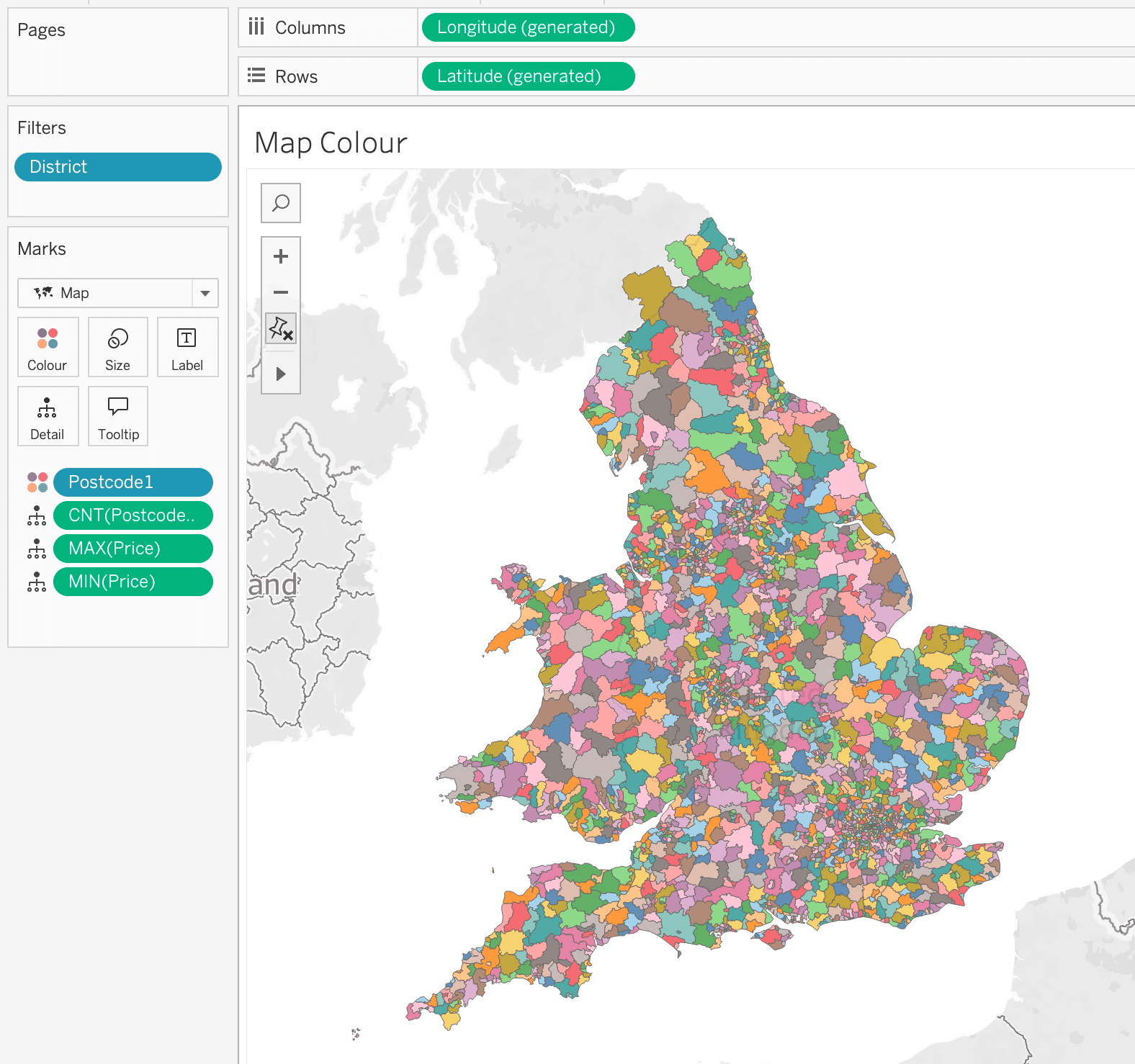Viewport: 1135px width, 1064px height.
Task: Zoom out of the map
Action: (x=281, y=292)
